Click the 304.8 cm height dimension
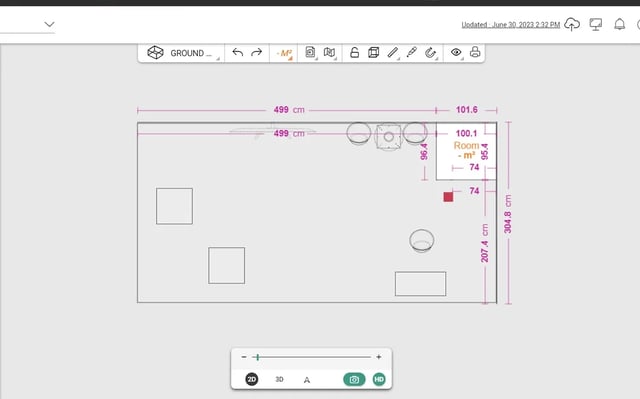Viewport: 640px width, 399px height. click(507, 214)
